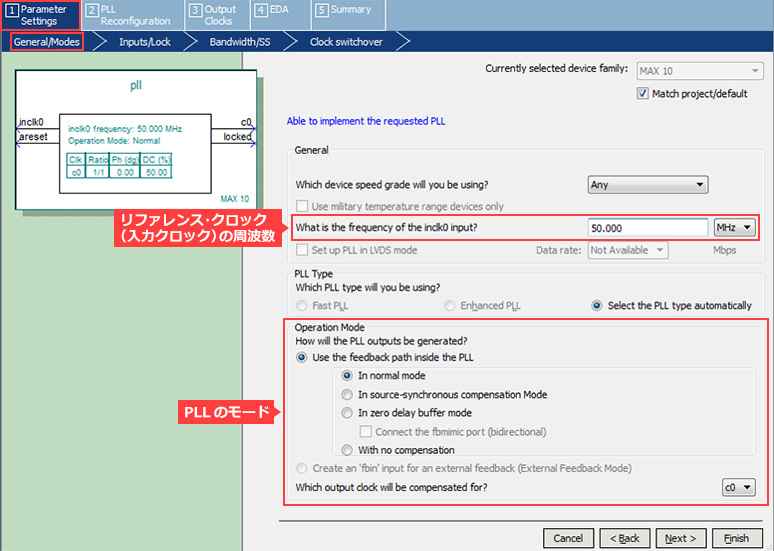The height and width of the screenshot is (551, 774).
Task: Open the MHz frequency unit dropdown
Action: pyautogui.click(x=734, y=228)
